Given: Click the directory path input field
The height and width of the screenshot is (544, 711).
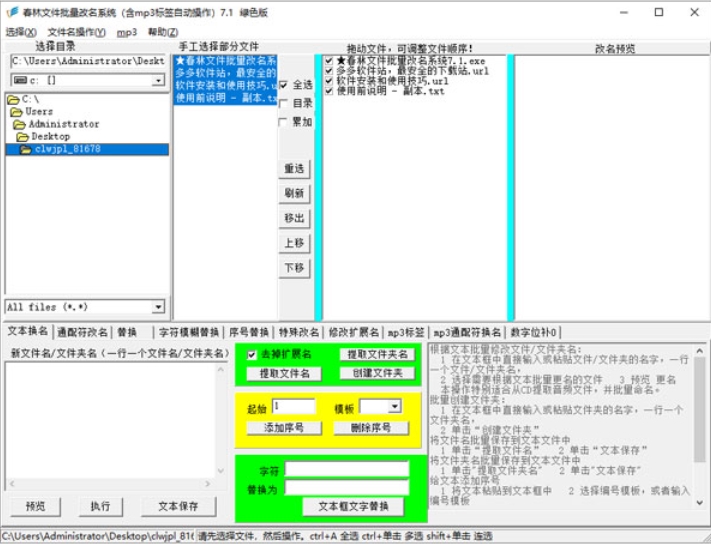Looking at the screenshot, I should (88, 61).
